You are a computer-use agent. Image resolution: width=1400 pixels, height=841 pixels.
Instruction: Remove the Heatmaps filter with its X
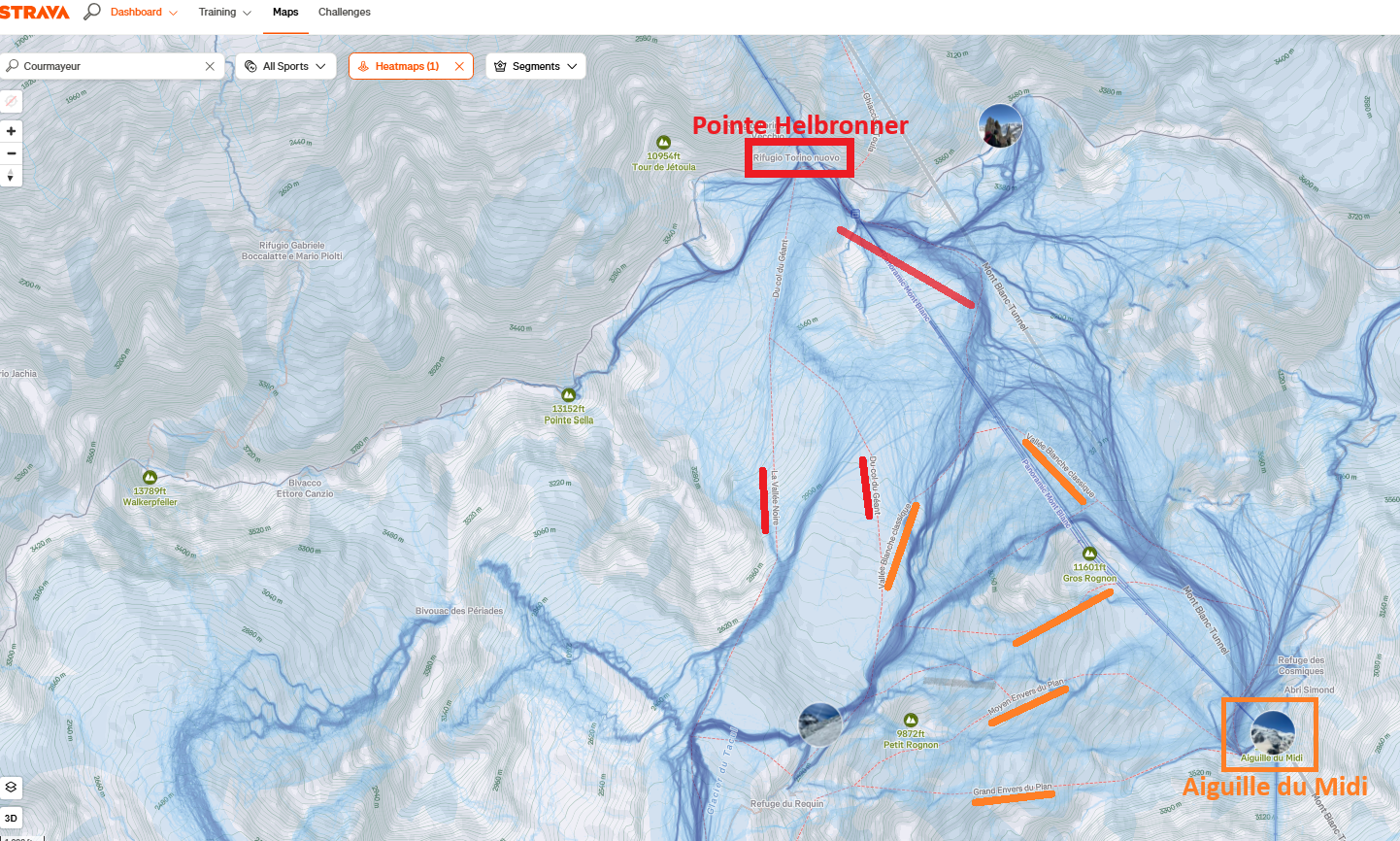coord(459,66)
